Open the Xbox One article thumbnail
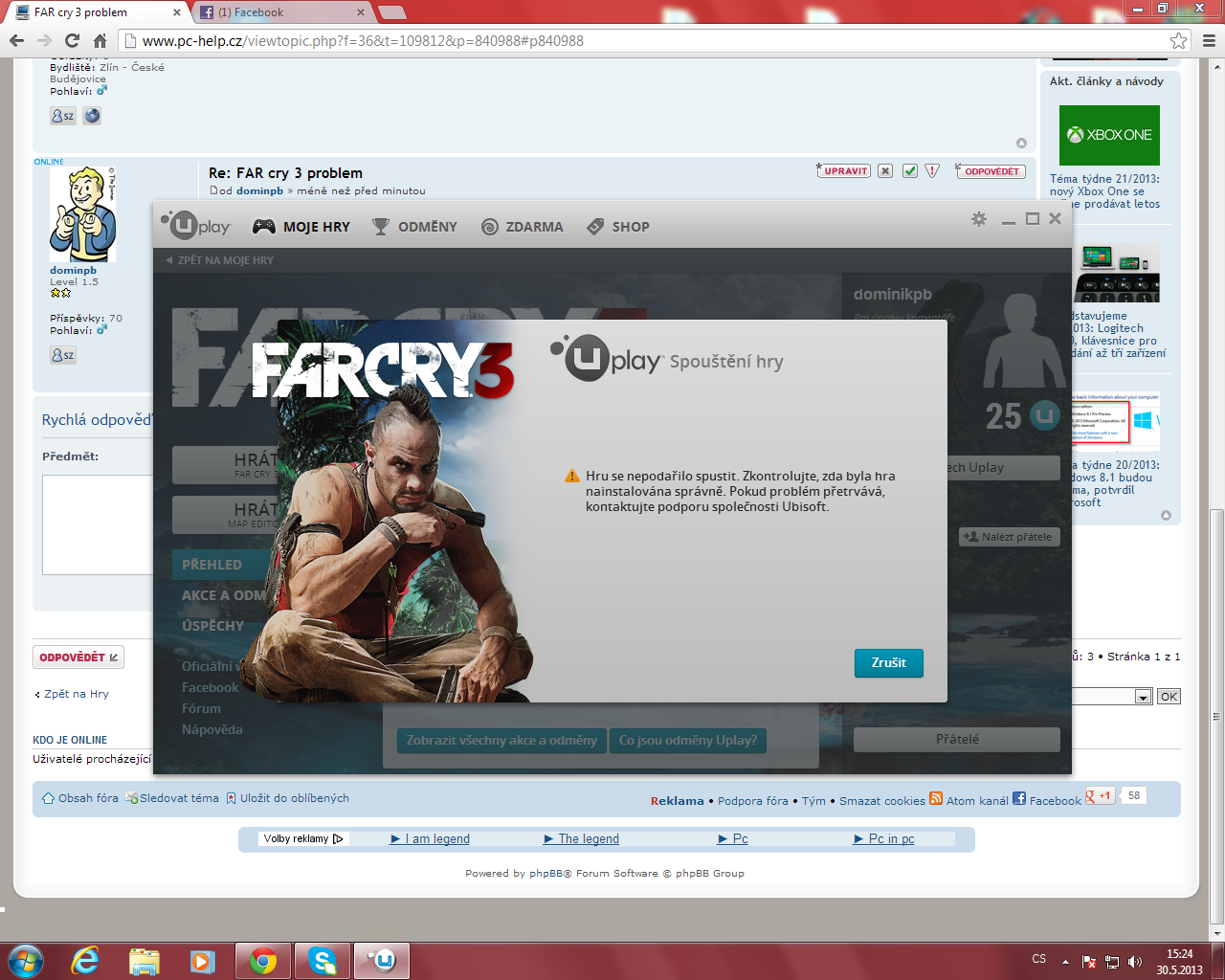The image size is (1225, 980). (1109, 136)
